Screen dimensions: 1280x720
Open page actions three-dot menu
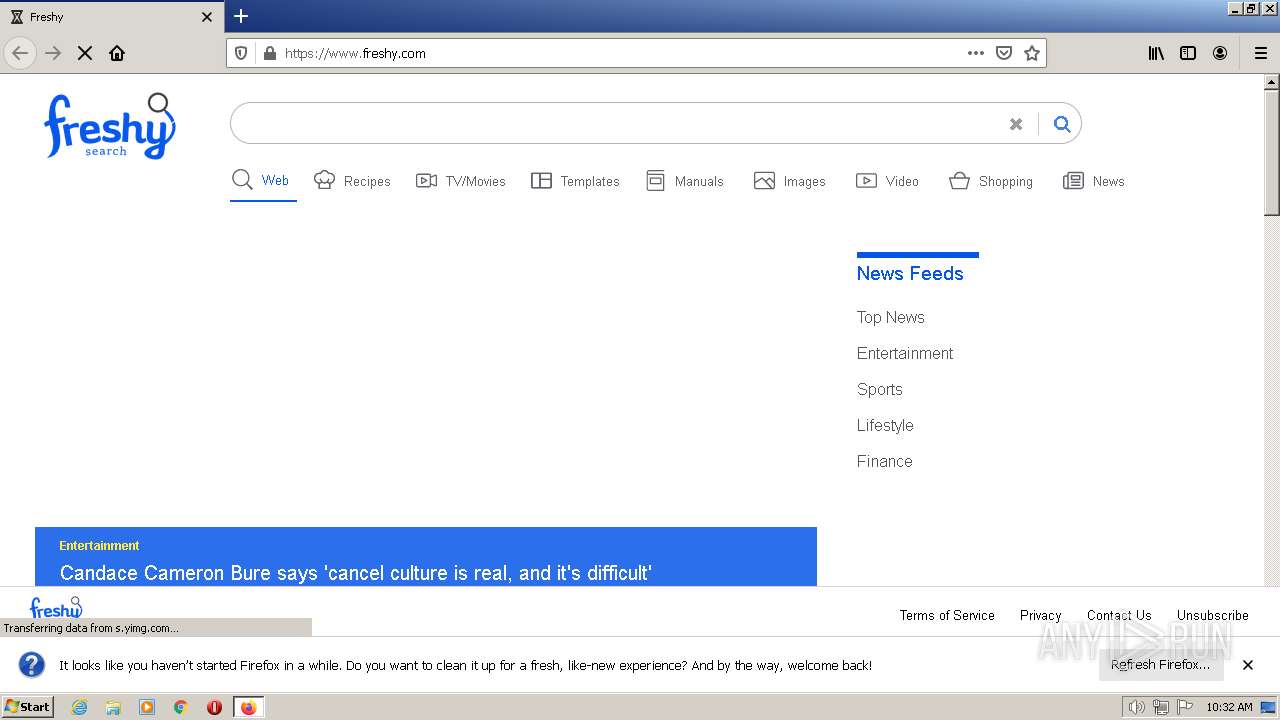[976, 53]
